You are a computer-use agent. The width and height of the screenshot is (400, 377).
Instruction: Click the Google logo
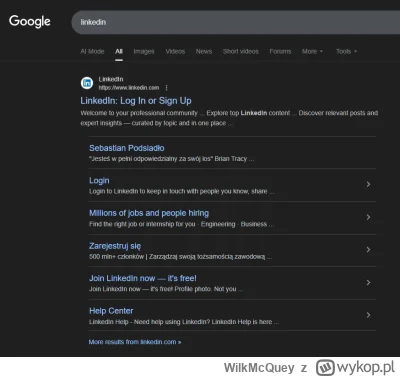(30, 21)
